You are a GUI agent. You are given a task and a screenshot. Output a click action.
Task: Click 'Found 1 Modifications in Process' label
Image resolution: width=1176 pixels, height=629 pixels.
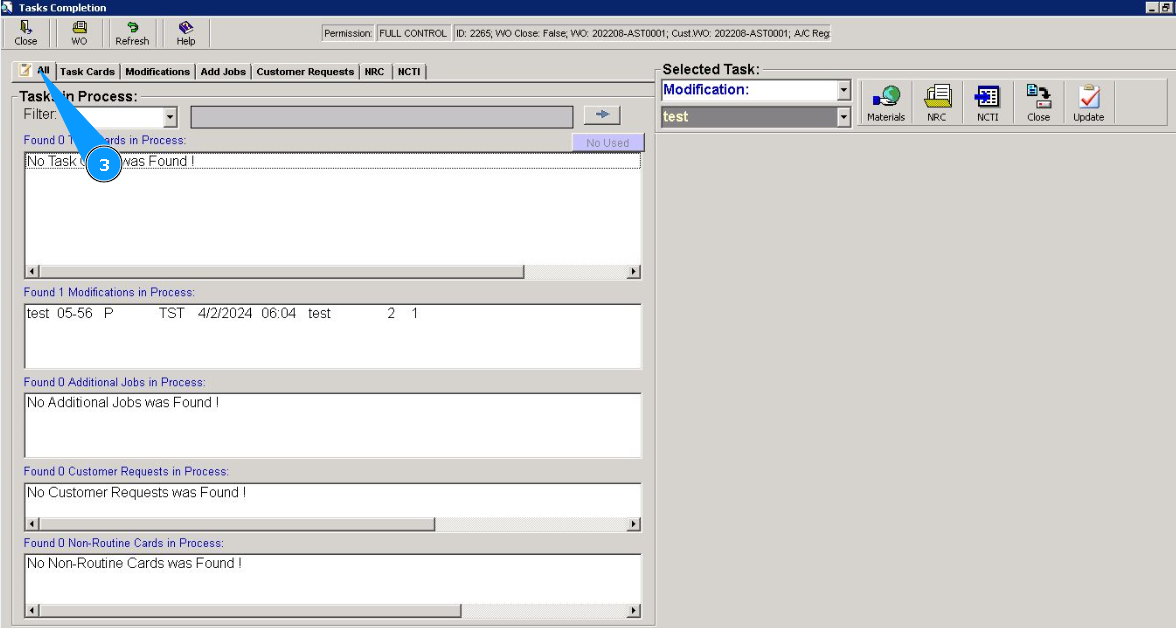click(x=109, y=292)
